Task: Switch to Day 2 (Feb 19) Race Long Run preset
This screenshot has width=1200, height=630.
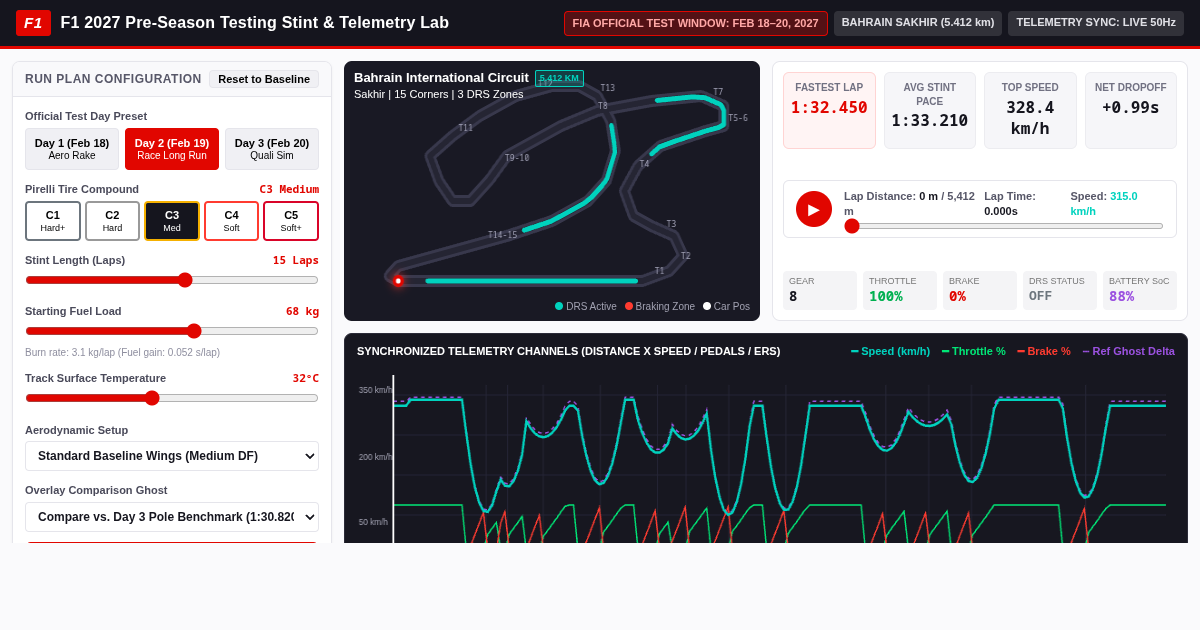Action: [x=172, y=149]
